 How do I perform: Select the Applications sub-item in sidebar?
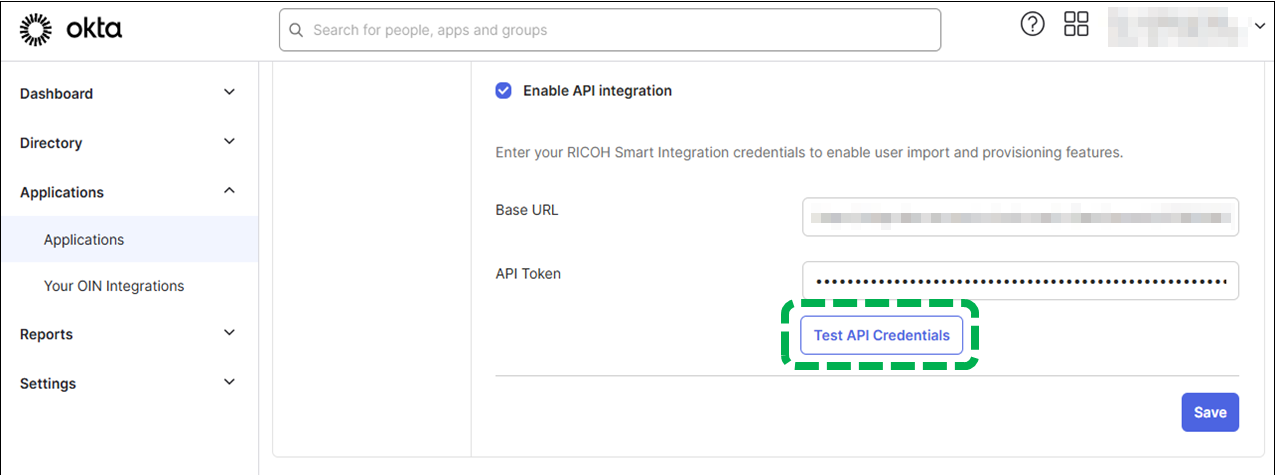click(x=84, y=240)
